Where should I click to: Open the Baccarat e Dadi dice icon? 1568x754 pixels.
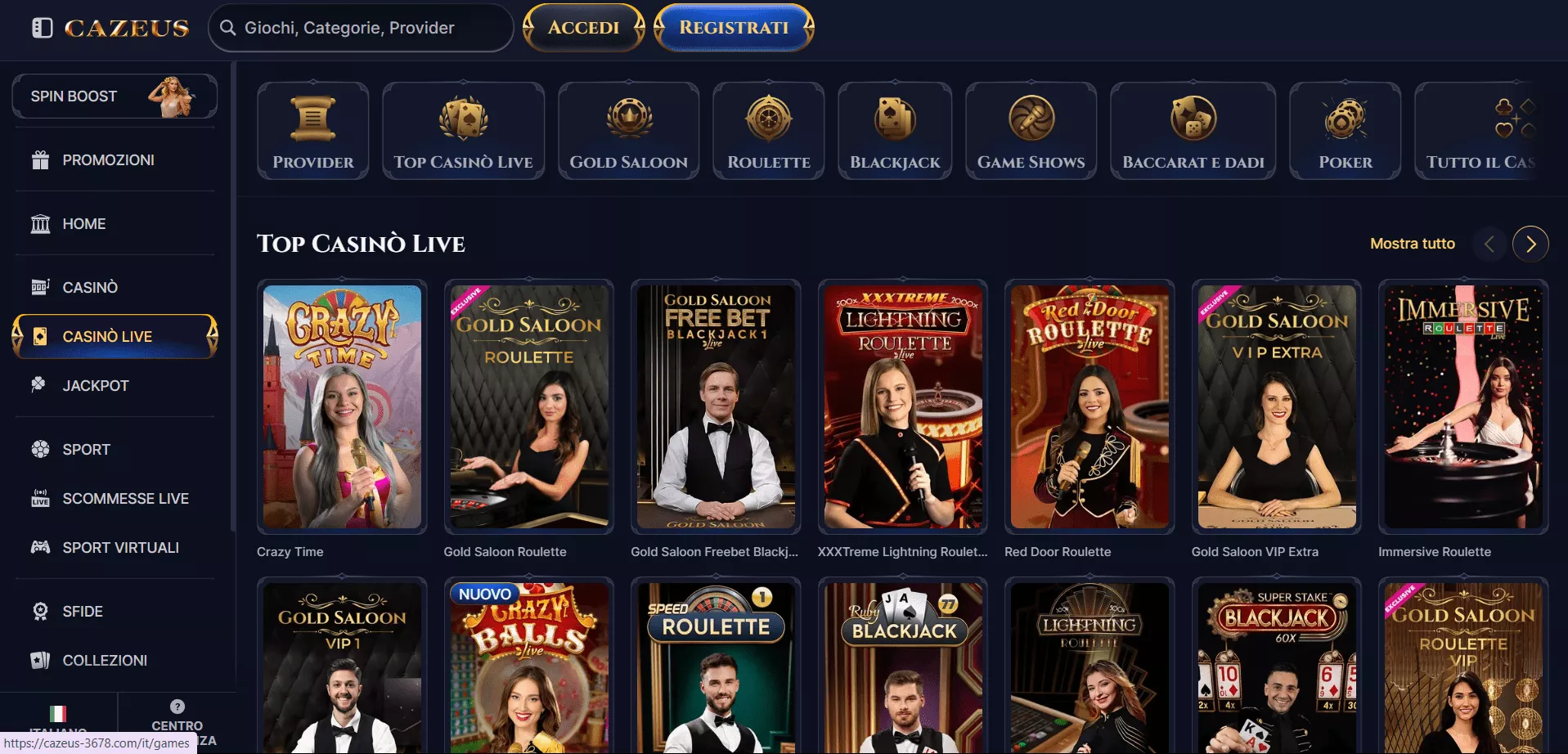coord(1193,119)
